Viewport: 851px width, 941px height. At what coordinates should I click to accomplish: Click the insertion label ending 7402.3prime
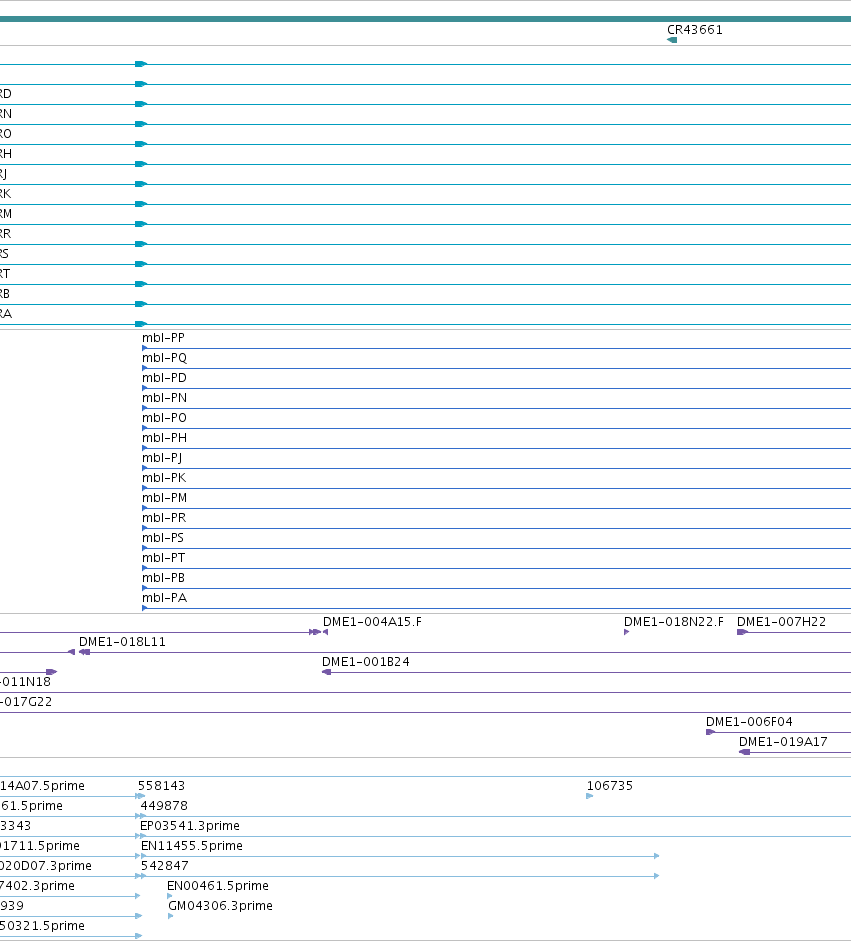pos(37,886)
